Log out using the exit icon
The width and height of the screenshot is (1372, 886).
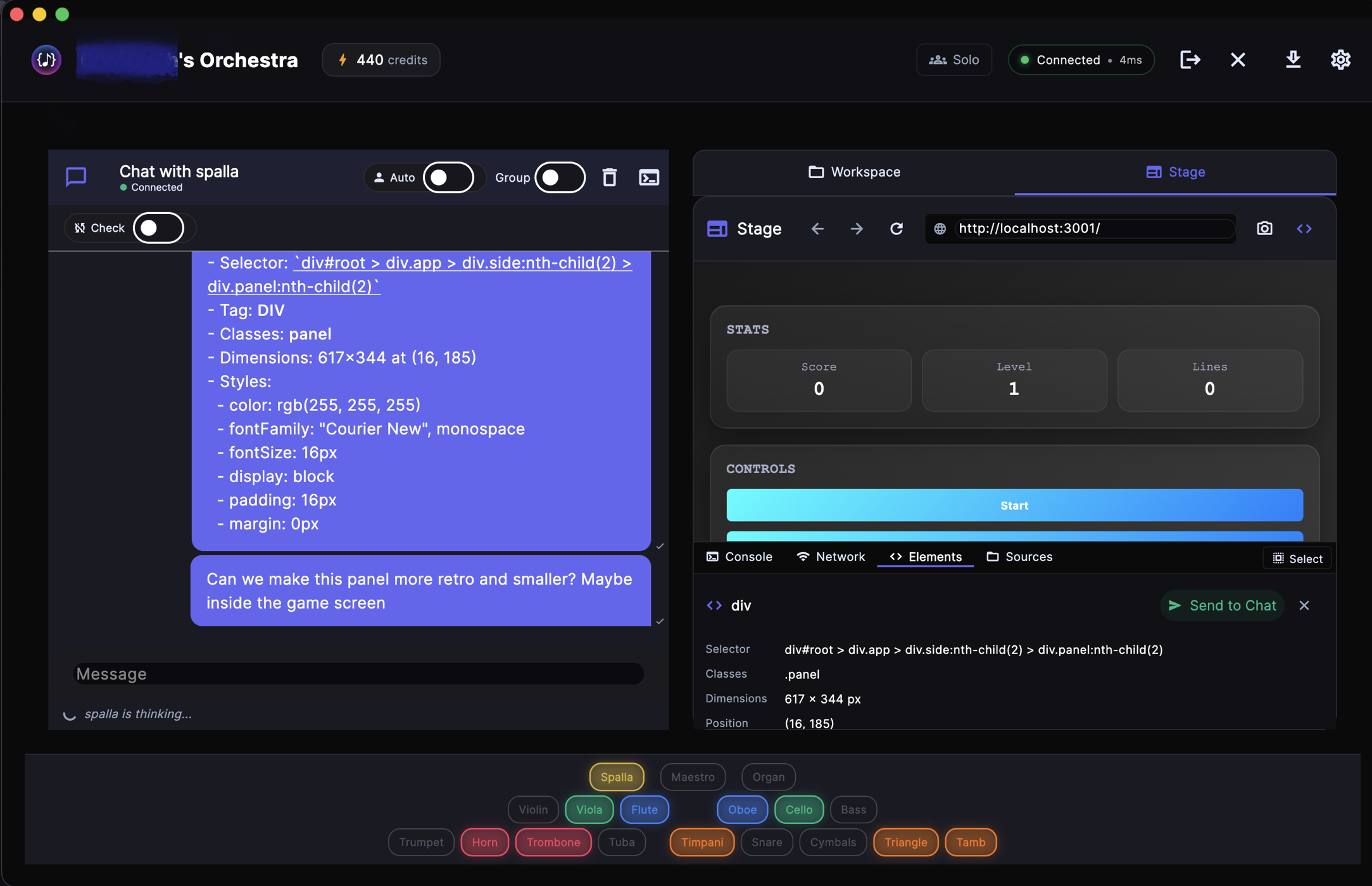point(1190,60)
